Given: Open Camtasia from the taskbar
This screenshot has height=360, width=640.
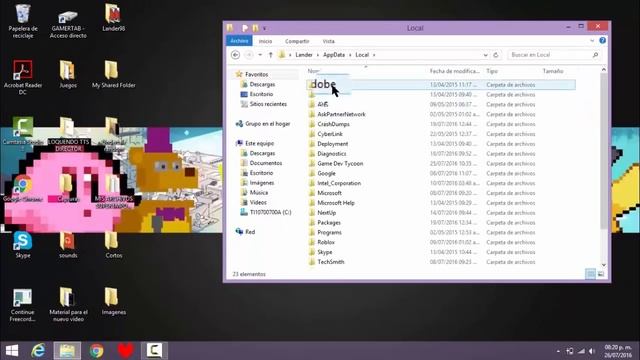Looking at the screenshot, I should pyautogui.click(x=154, y=351).
